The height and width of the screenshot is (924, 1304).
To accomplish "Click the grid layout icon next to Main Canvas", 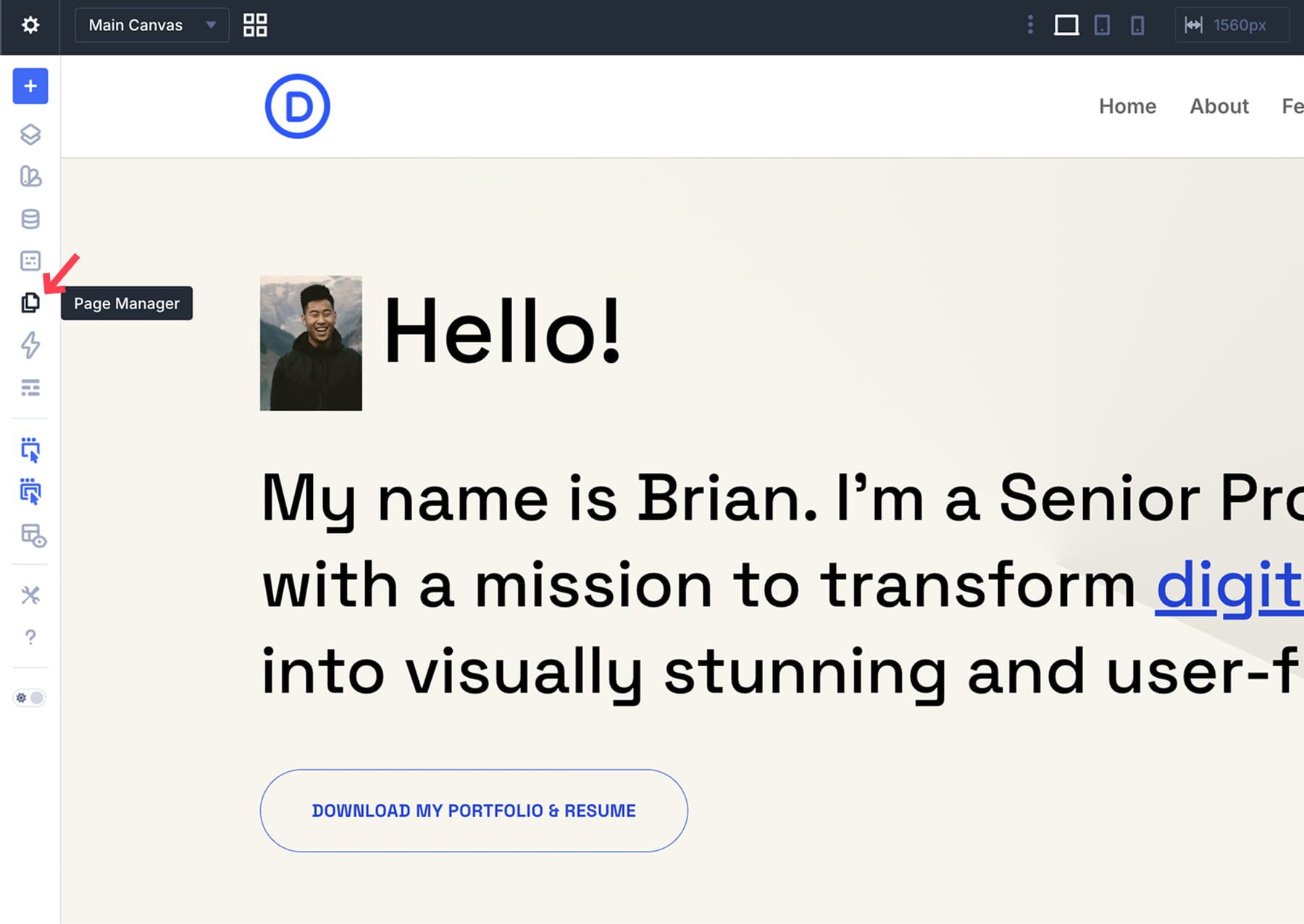I will (254, 25).
